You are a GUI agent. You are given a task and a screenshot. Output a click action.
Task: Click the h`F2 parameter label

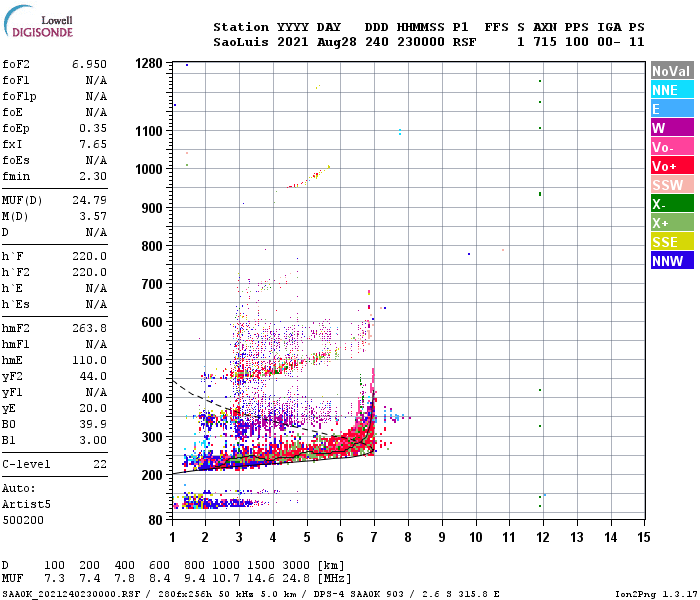[x=16, y=272]
